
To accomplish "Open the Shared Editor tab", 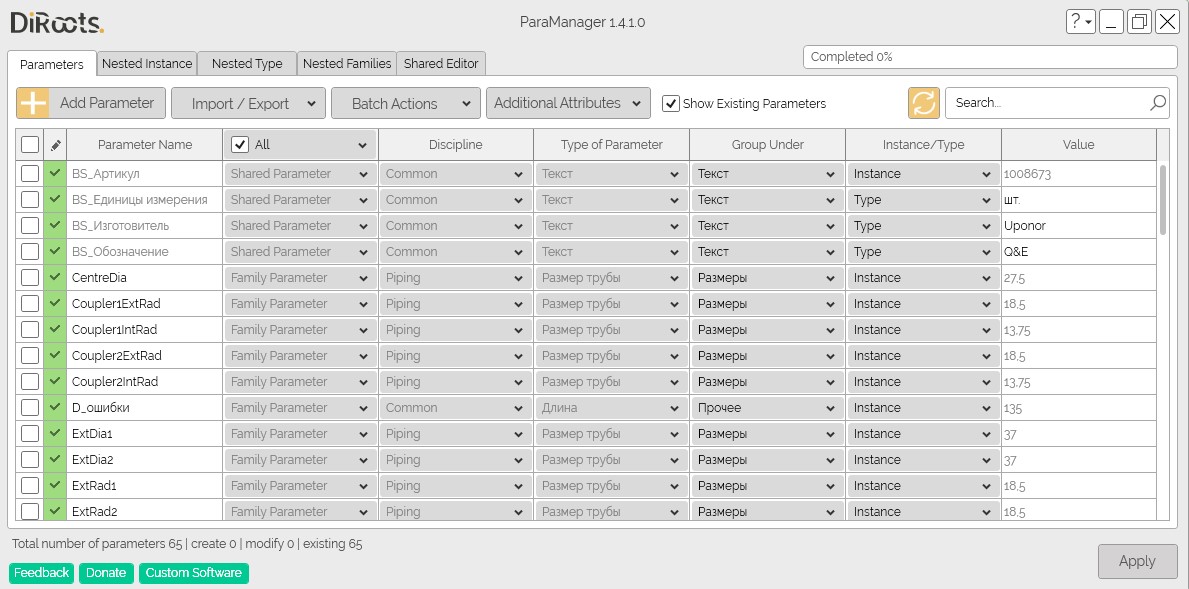I will pyautogui.click(x=441, y=64).
